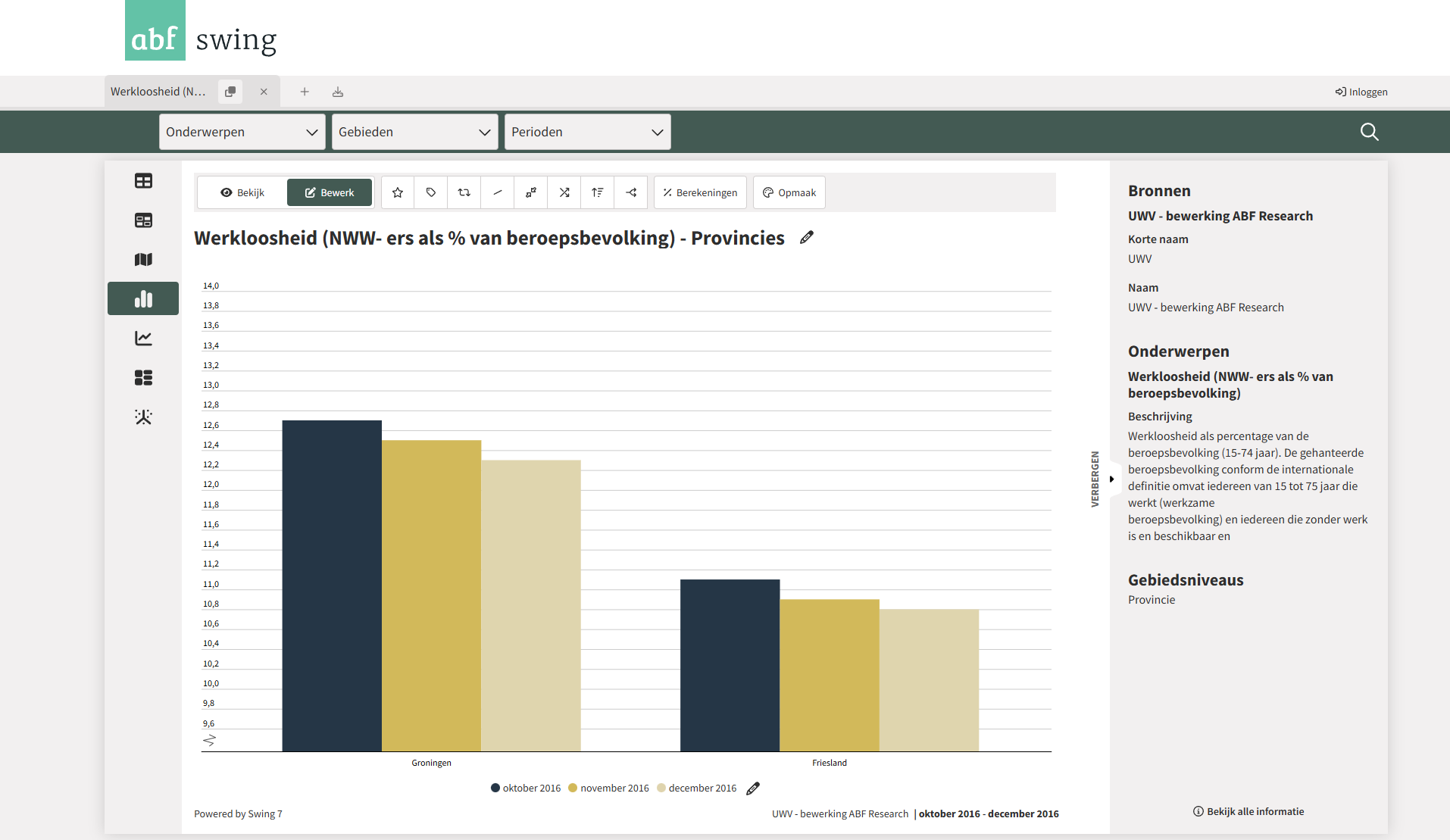Open the Perioden dropdown
The width and height of the screenshot is (1450, 840).
point(588,132)
